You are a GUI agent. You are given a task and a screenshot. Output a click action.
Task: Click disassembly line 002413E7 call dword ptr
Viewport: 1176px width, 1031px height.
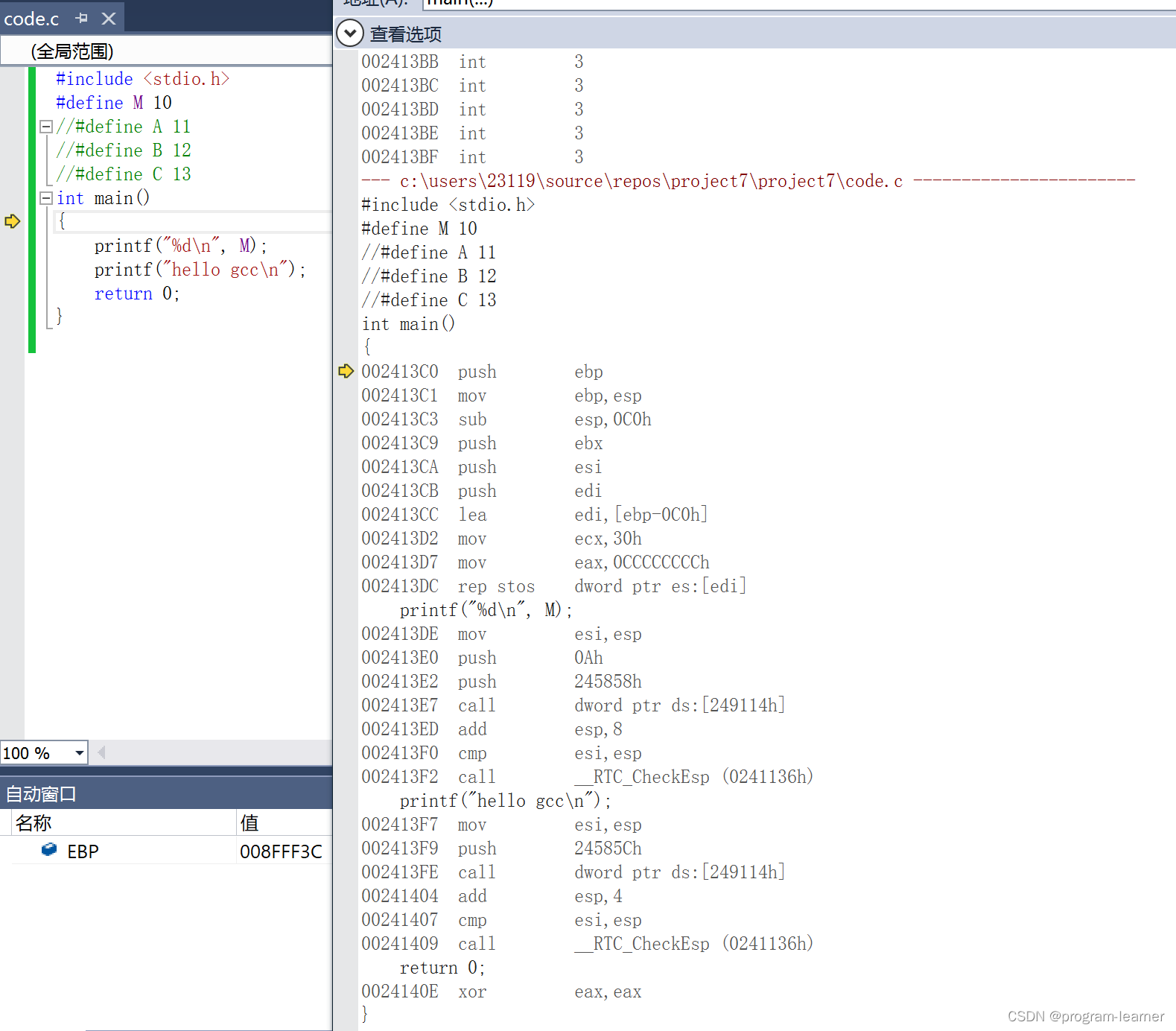click(x=573, y=705)
